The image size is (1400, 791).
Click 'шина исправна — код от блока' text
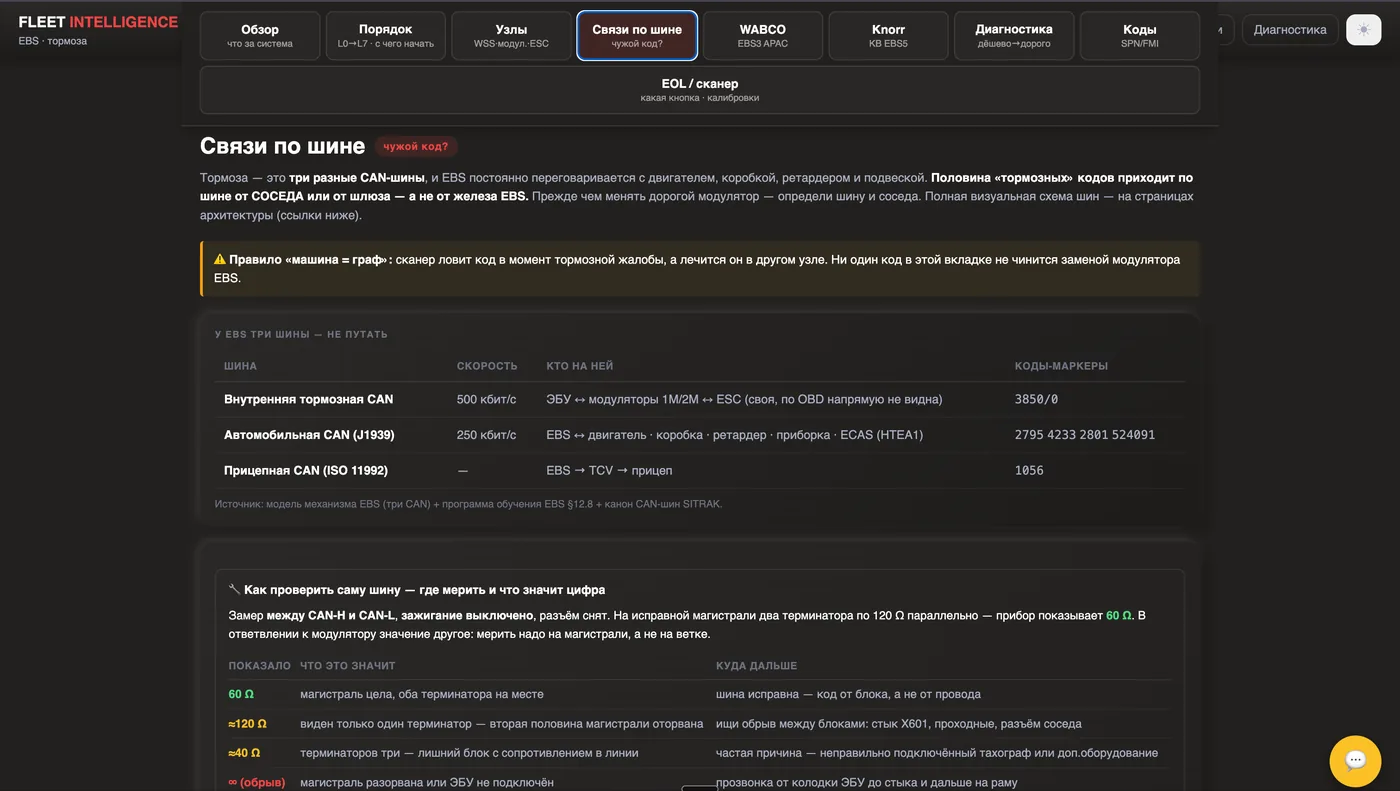coord(848,694)
